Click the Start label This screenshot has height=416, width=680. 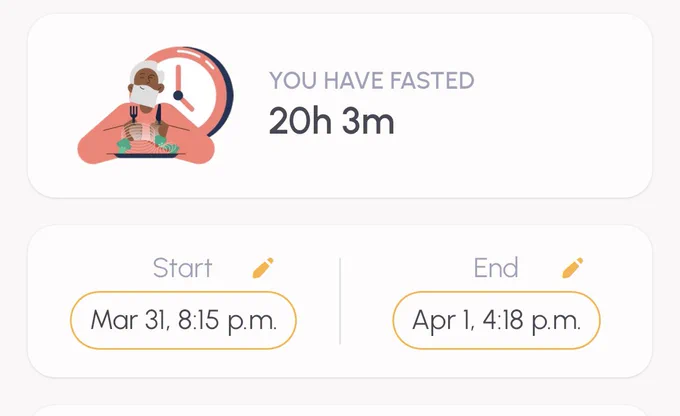[183, 268]
